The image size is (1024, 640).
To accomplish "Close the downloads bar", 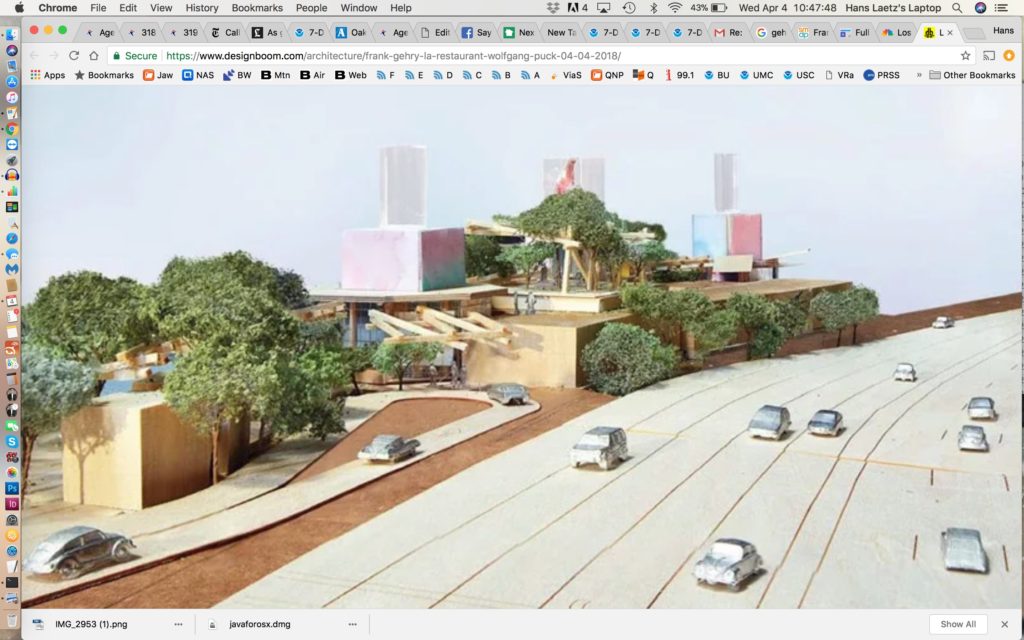I will coord(1004,624).
